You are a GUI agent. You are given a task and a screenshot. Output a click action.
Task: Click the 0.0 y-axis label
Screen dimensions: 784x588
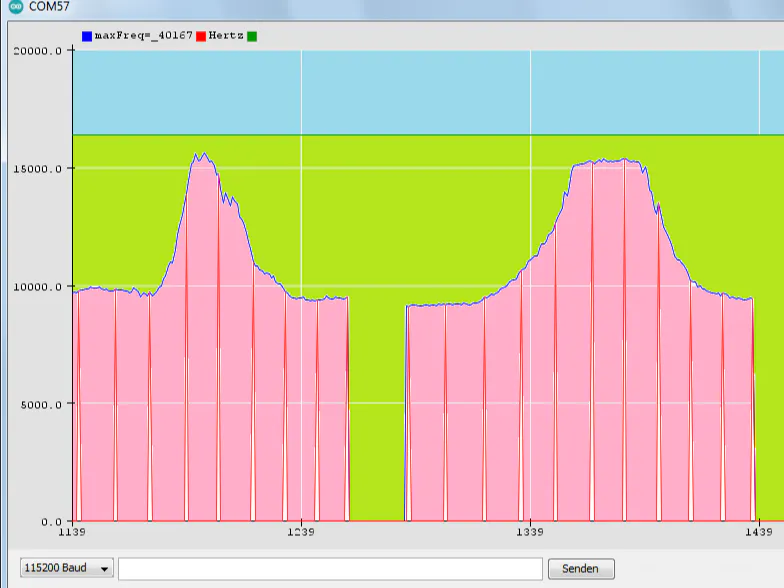pyautogui.click(x=52, y=522)
